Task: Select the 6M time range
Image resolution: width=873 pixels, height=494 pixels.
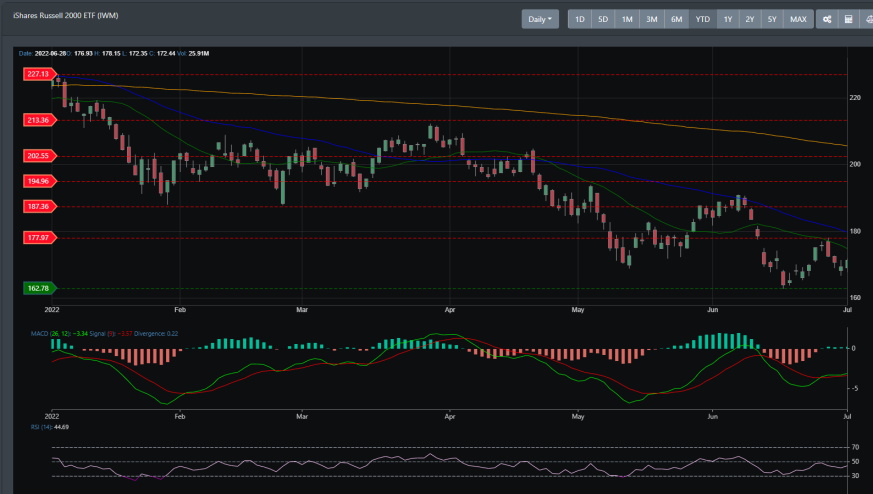Action: click(676, 19)
